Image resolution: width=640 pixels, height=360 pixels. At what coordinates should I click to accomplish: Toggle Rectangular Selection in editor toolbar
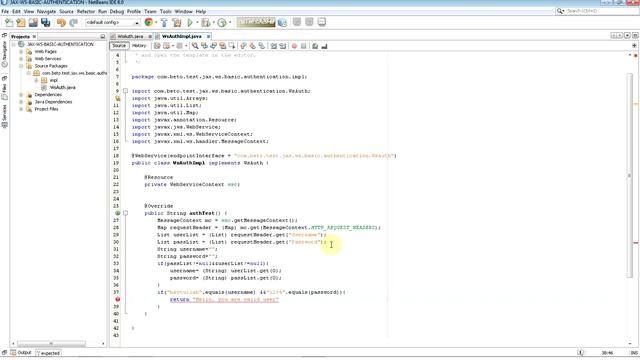click(232, 46)
